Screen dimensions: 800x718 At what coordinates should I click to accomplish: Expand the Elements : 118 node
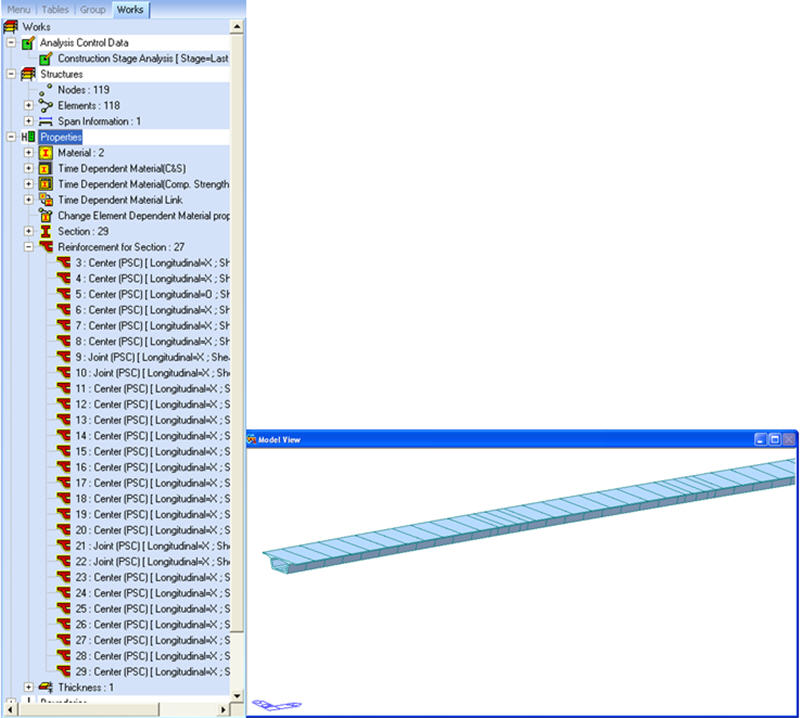pos(29,105)
